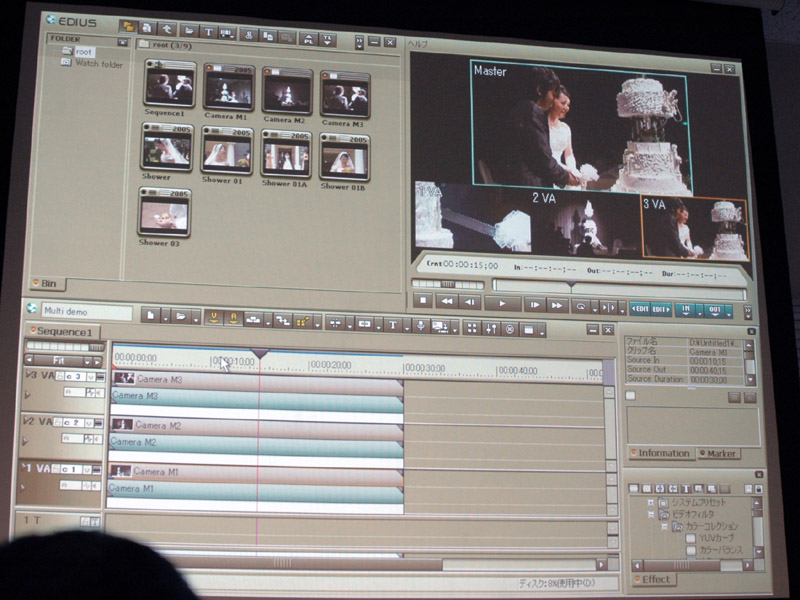Open the Effect tab
This screenshot has width=800, height=600.
coord(655,579)
